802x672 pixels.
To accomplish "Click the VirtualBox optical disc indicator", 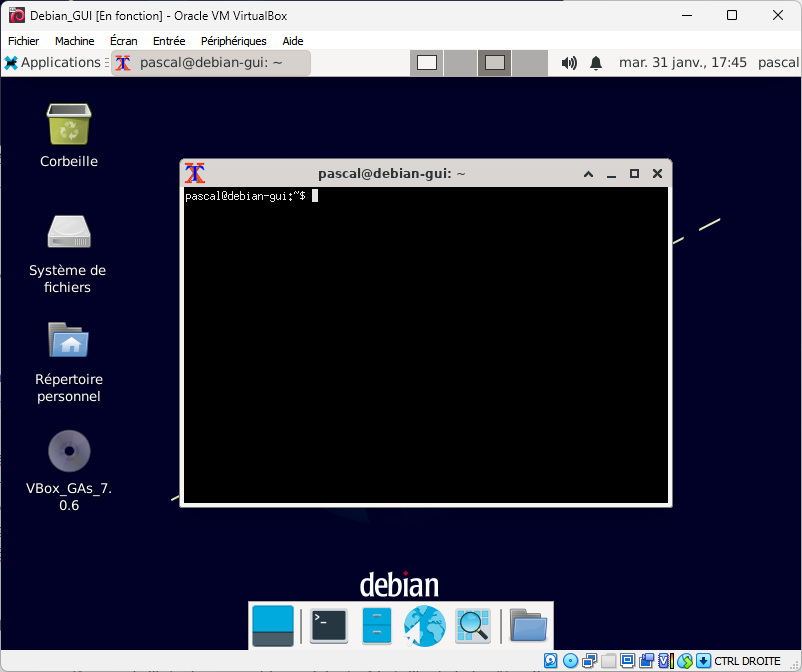I will click(570, 661).
